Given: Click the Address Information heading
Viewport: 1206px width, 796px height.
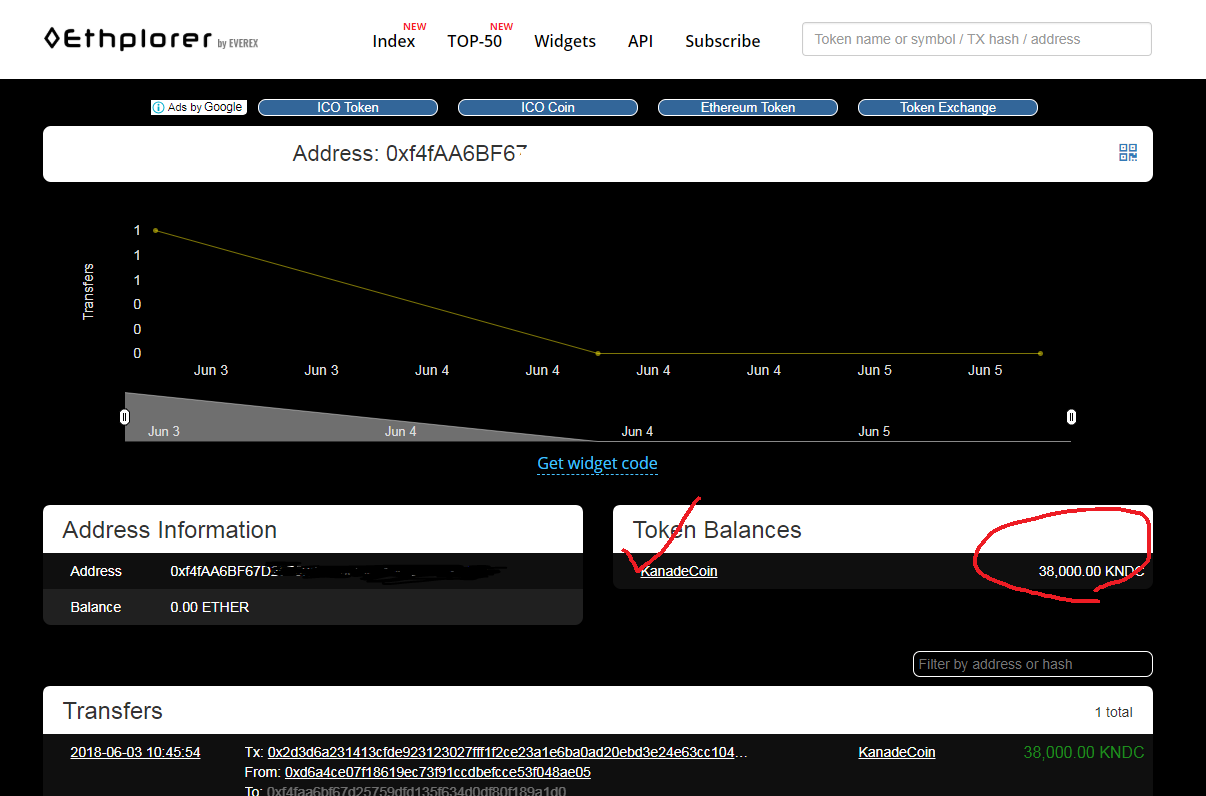Looking at the screenshot, I should (x=170, y=530).
